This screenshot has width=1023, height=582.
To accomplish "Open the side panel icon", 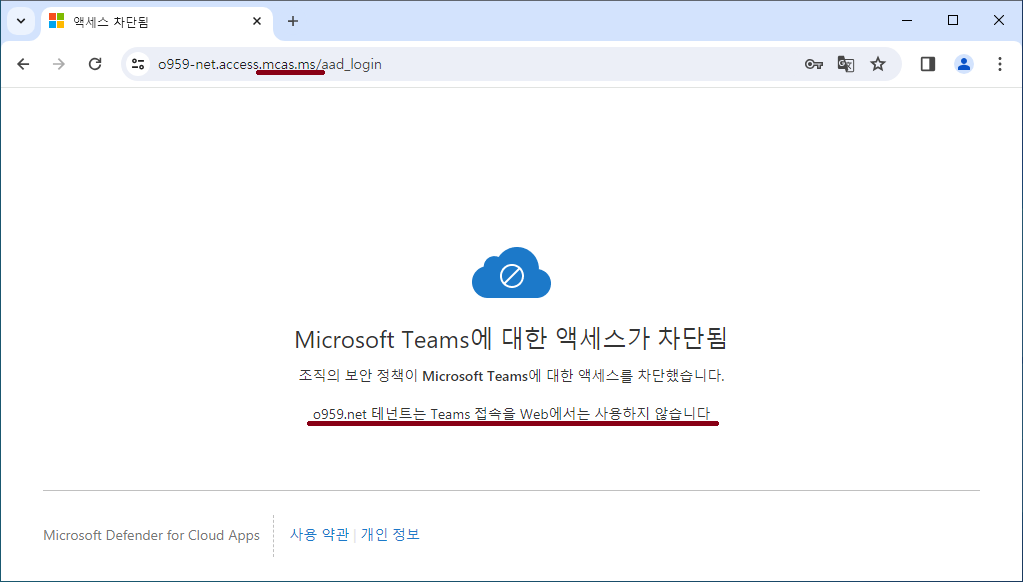I will tap(928, 64).
